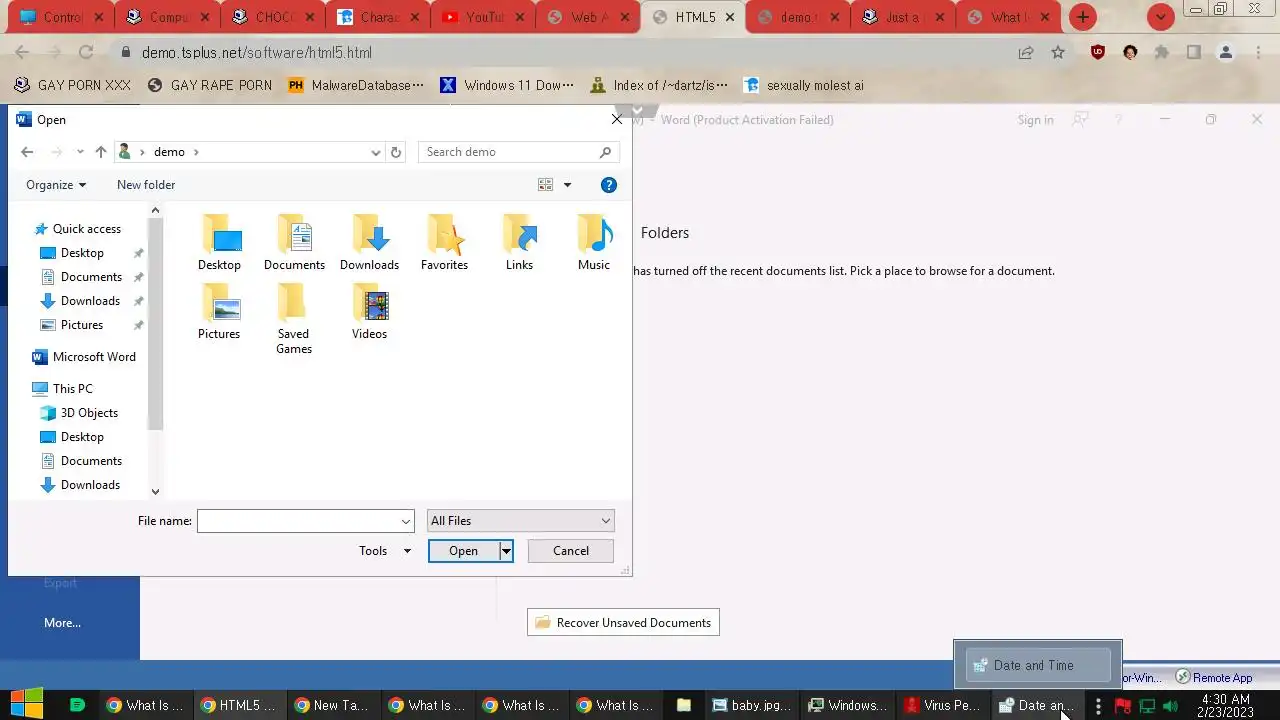Expand the address bar path dropdown
The height and width of the screenshot is (720, 1280).
click(x=376, y=152)
